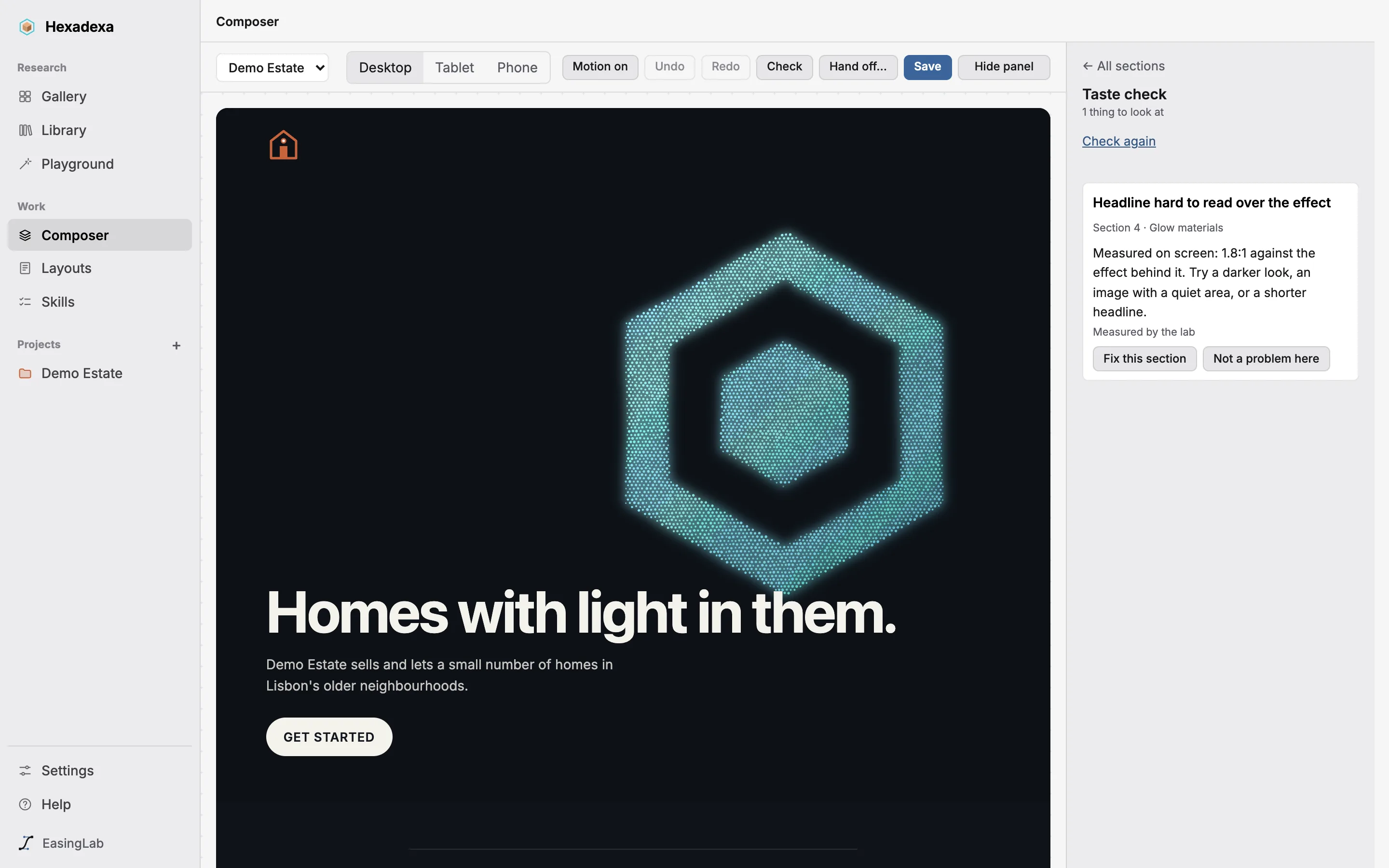The image size is (1389, 868).
Task: Add a new project with plus icon
Action: click(176, 346)
